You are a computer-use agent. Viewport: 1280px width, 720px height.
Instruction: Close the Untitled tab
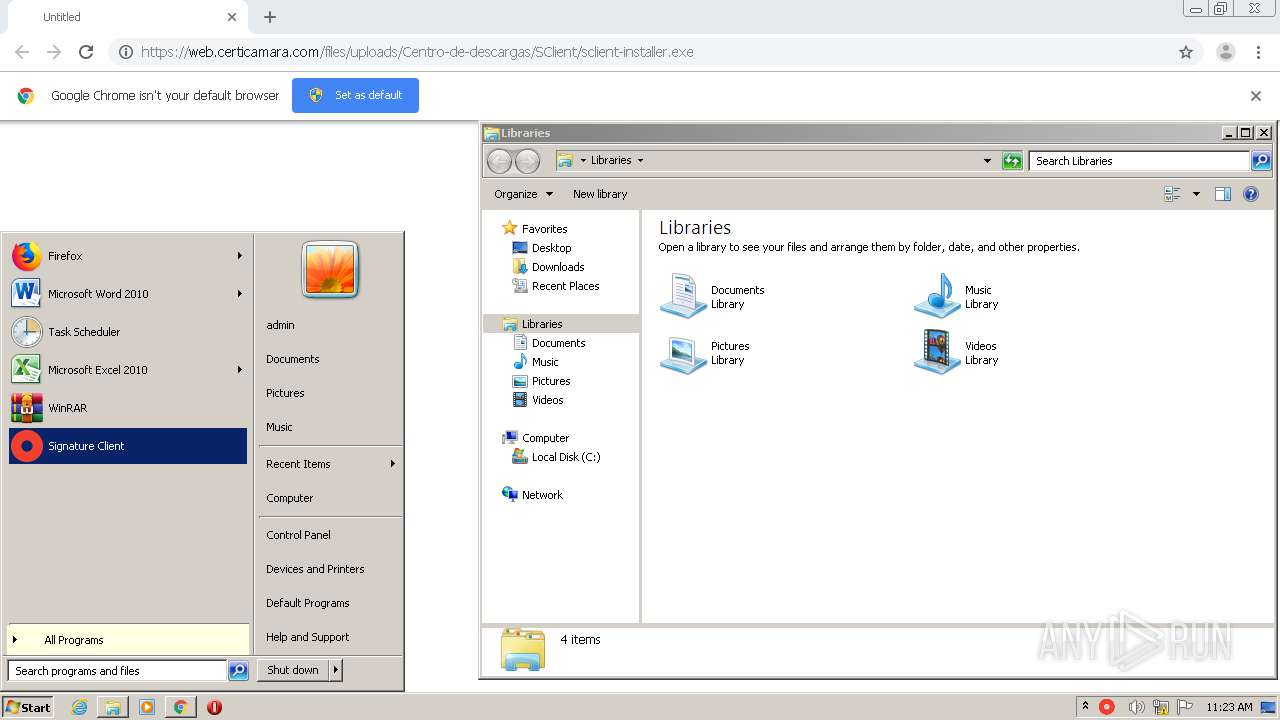pyautogui.click(x=232, y=17)
